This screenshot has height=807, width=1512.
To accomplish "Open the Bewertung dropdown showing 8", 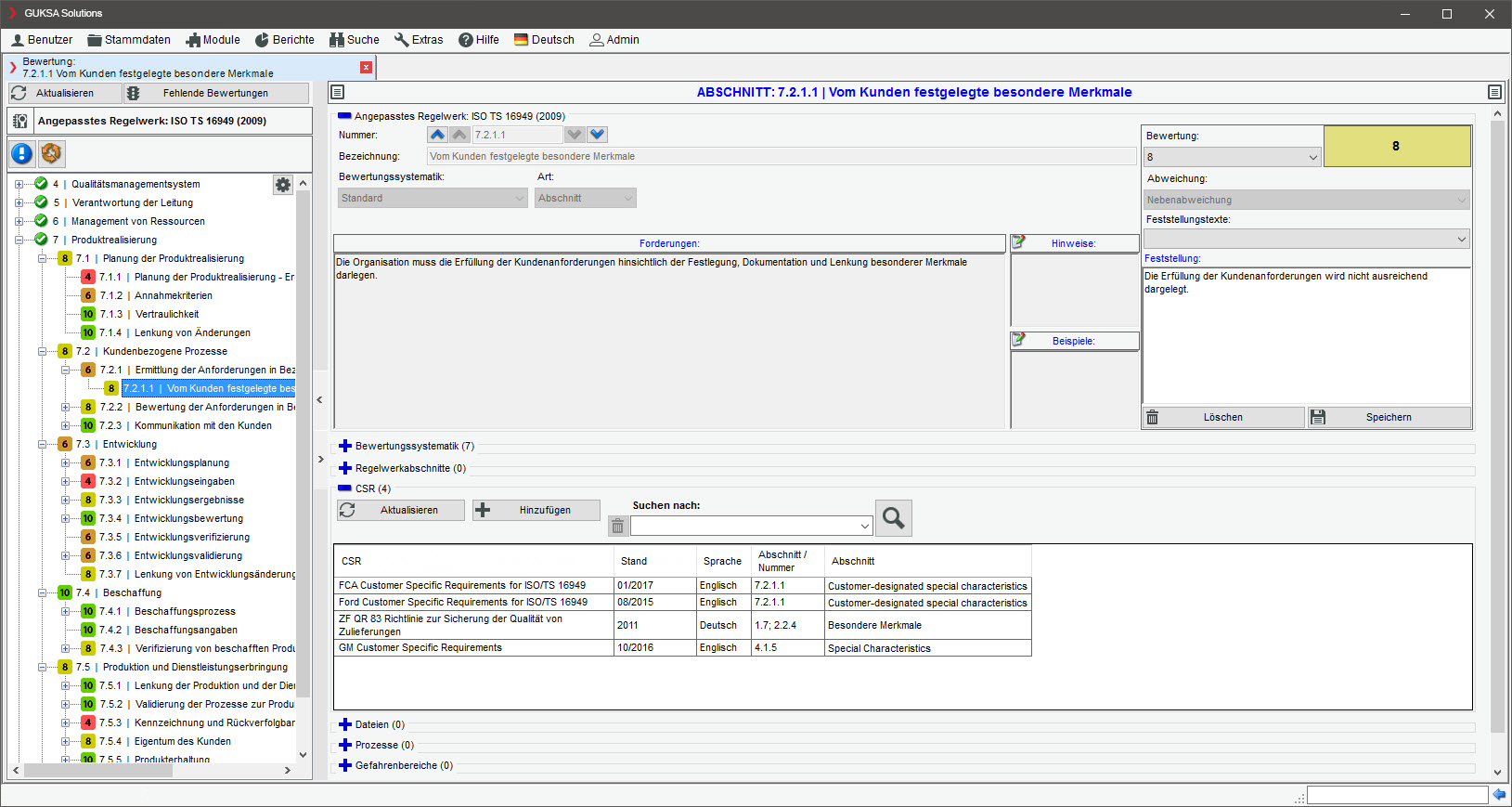I will 1233,157.
